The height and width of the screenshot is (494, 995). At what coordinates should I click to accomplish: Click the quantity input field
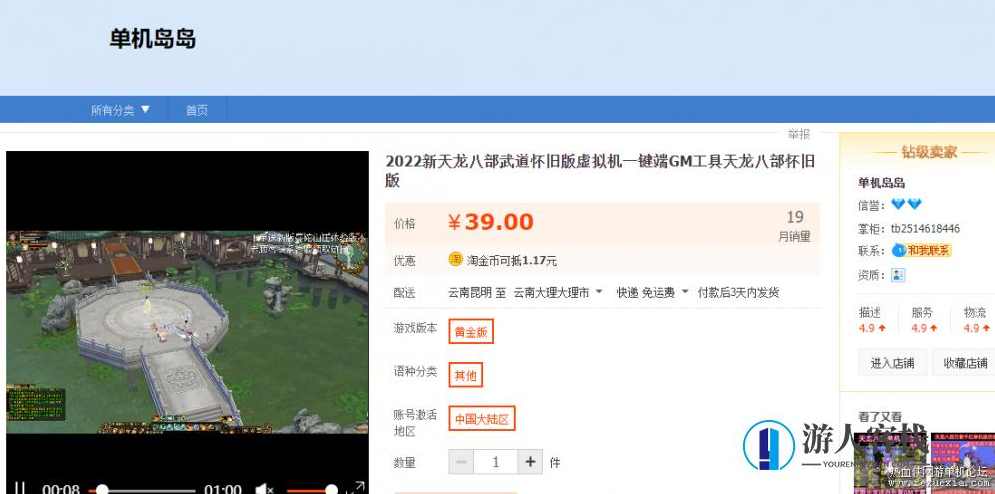coord(496,462)
